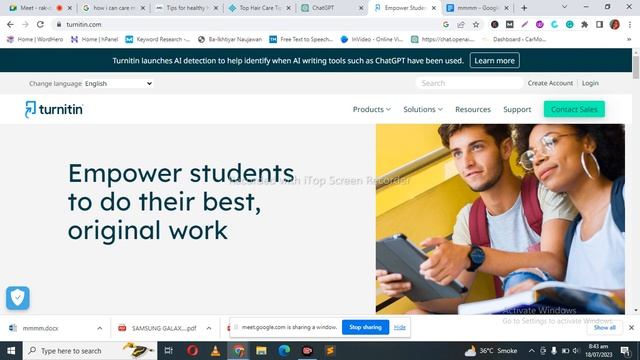Open the Home WordHero bookmark
The height and width of the screenshot is (360, 640).
pos(35,40)
